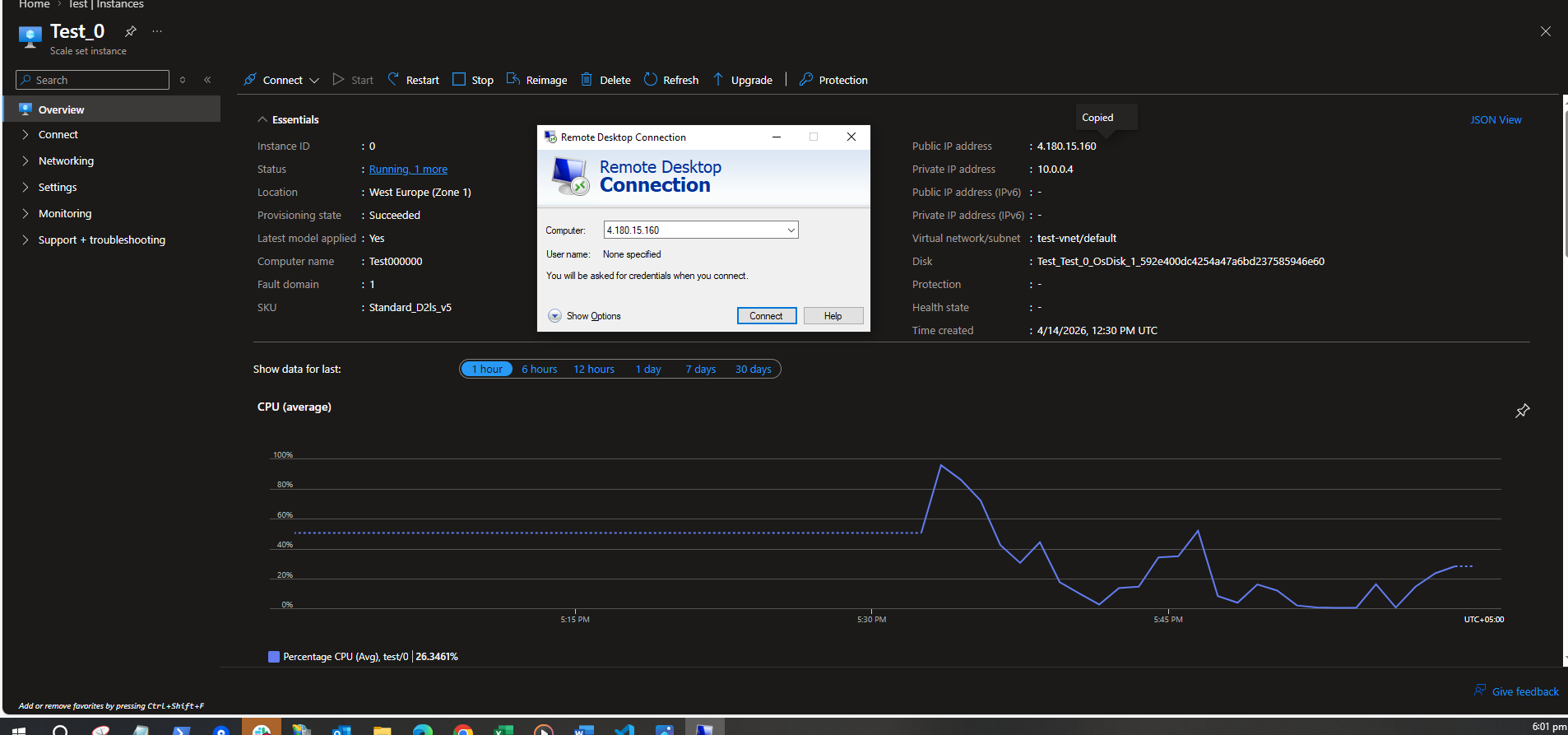Click the CPU (average) chart title

click(295, 407)
